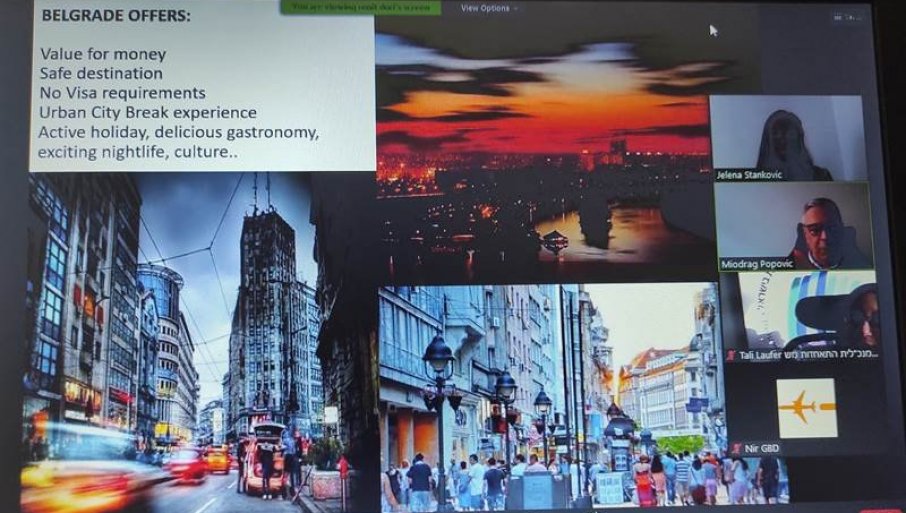This screenshot has width=906, height=513.
Task: Select Tali Laufer's video tile
Action: pos(798,310)
